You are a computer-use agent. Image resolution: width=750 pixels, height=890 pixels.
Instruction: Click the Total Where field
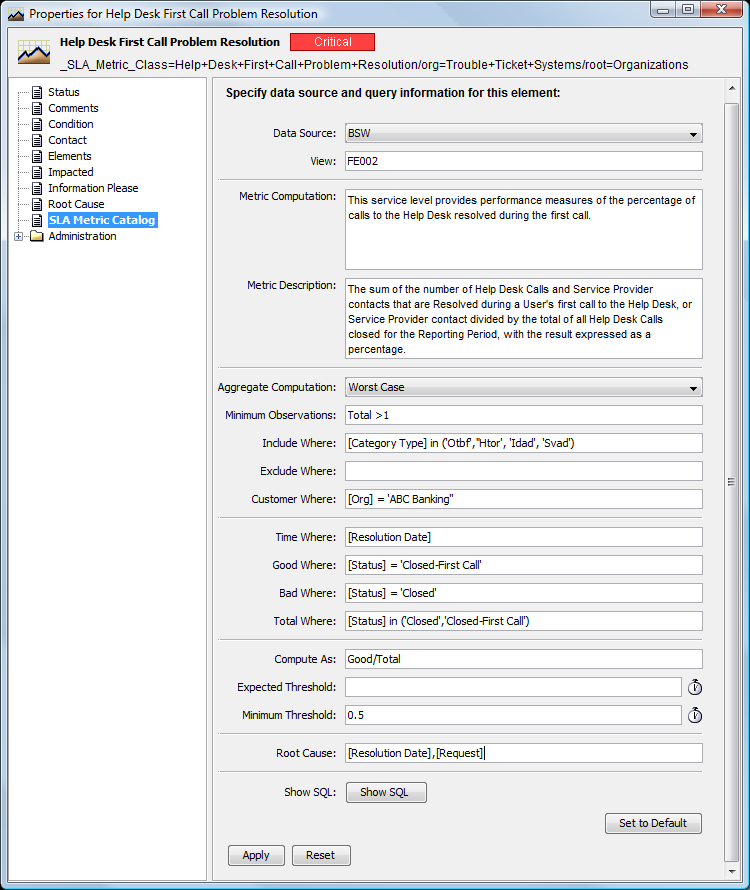click(x=523, y=621)
